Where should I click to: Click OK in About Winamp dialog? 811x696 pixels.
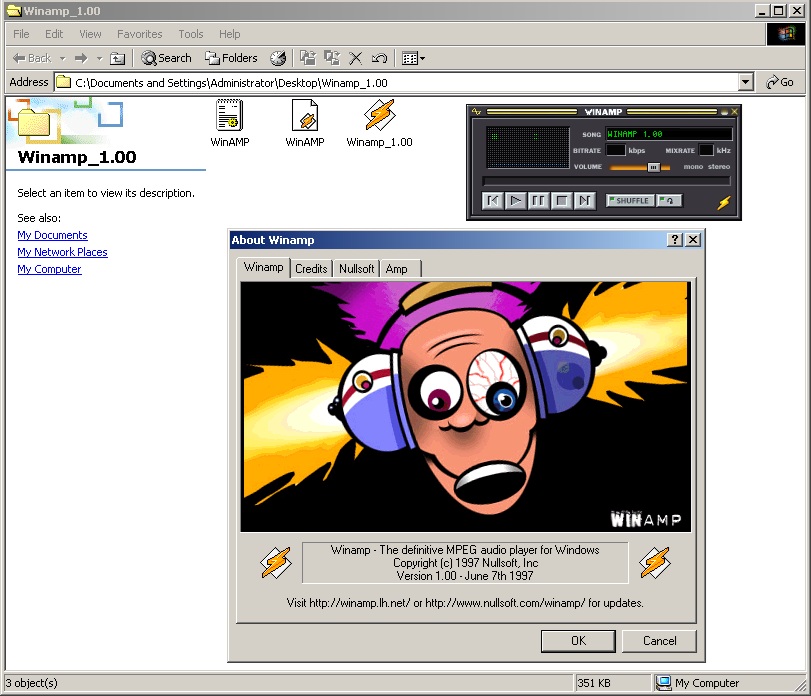pos(578,641)
